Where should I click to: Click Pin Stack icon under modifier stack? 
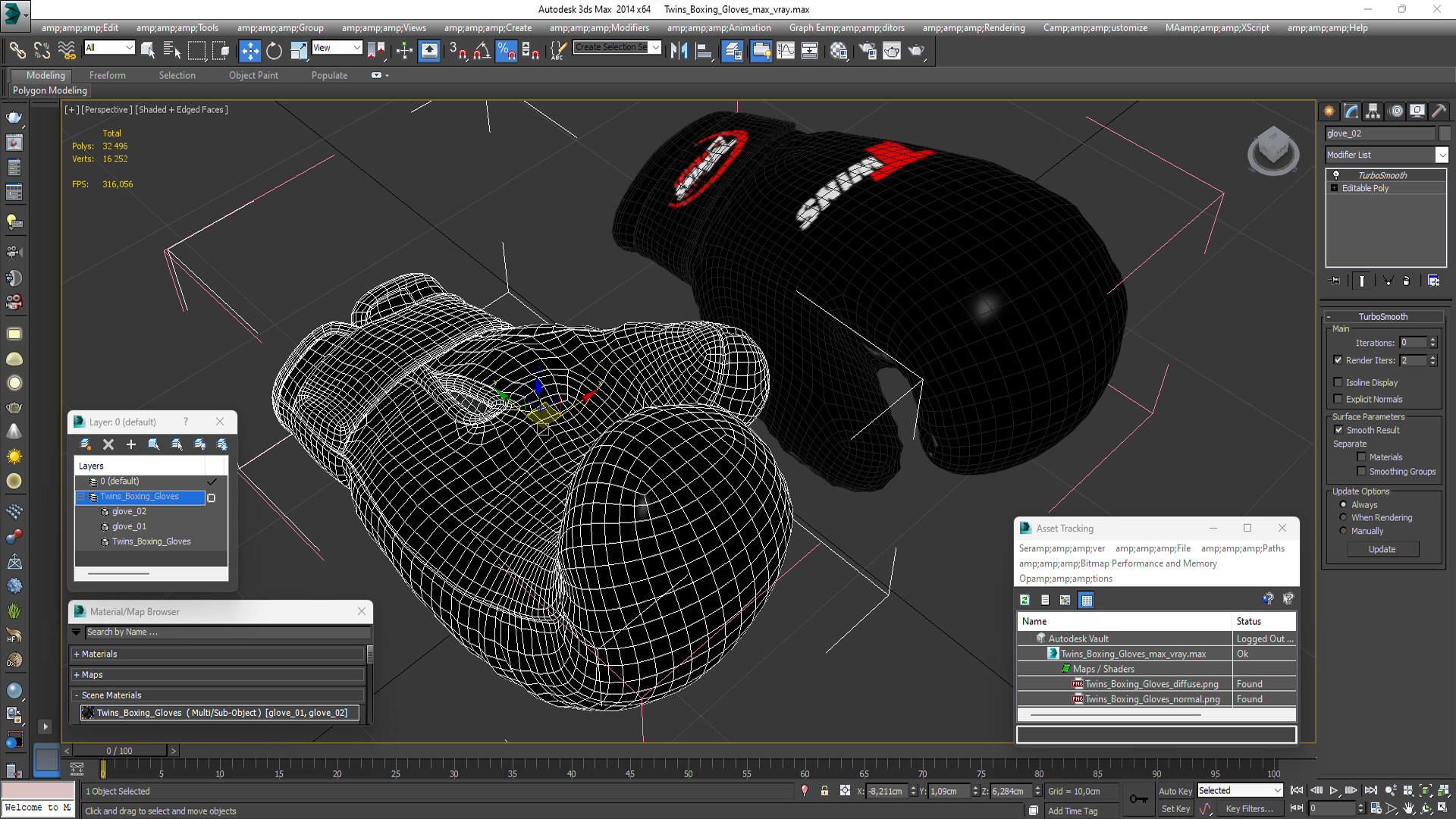click(1335, 281)
